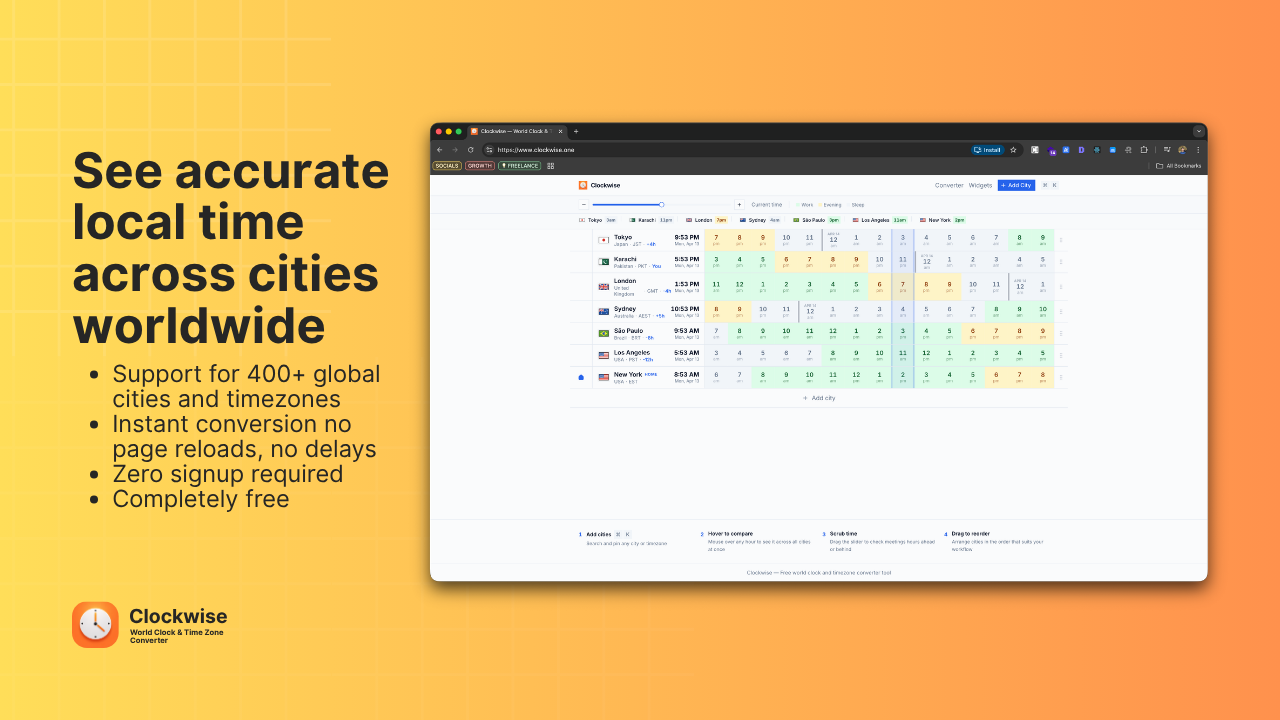Click 5:53 AM time in Los Angeles row
1280x720 pixels.
pyautogui.click(x=686, y=352)
